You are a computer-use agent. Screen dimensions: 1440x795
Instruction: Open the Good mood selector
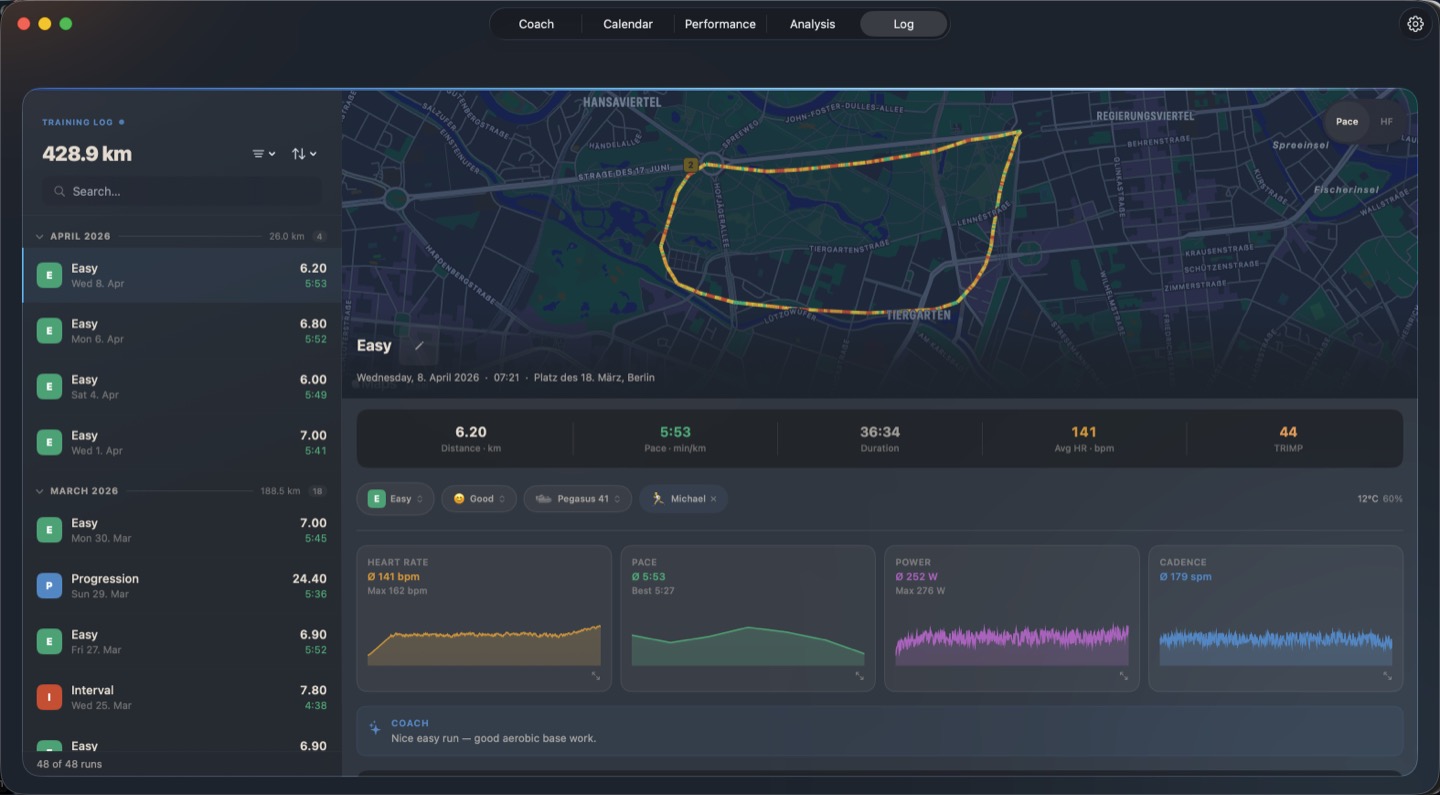pyautogui.click(x=478, y=498)
